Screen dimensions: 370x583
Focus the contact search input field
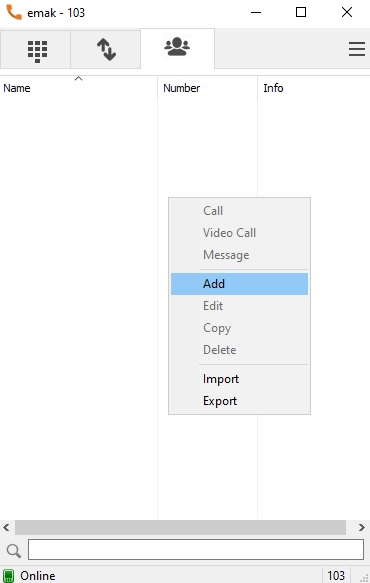pyautogui.click(x=196, y=550)
